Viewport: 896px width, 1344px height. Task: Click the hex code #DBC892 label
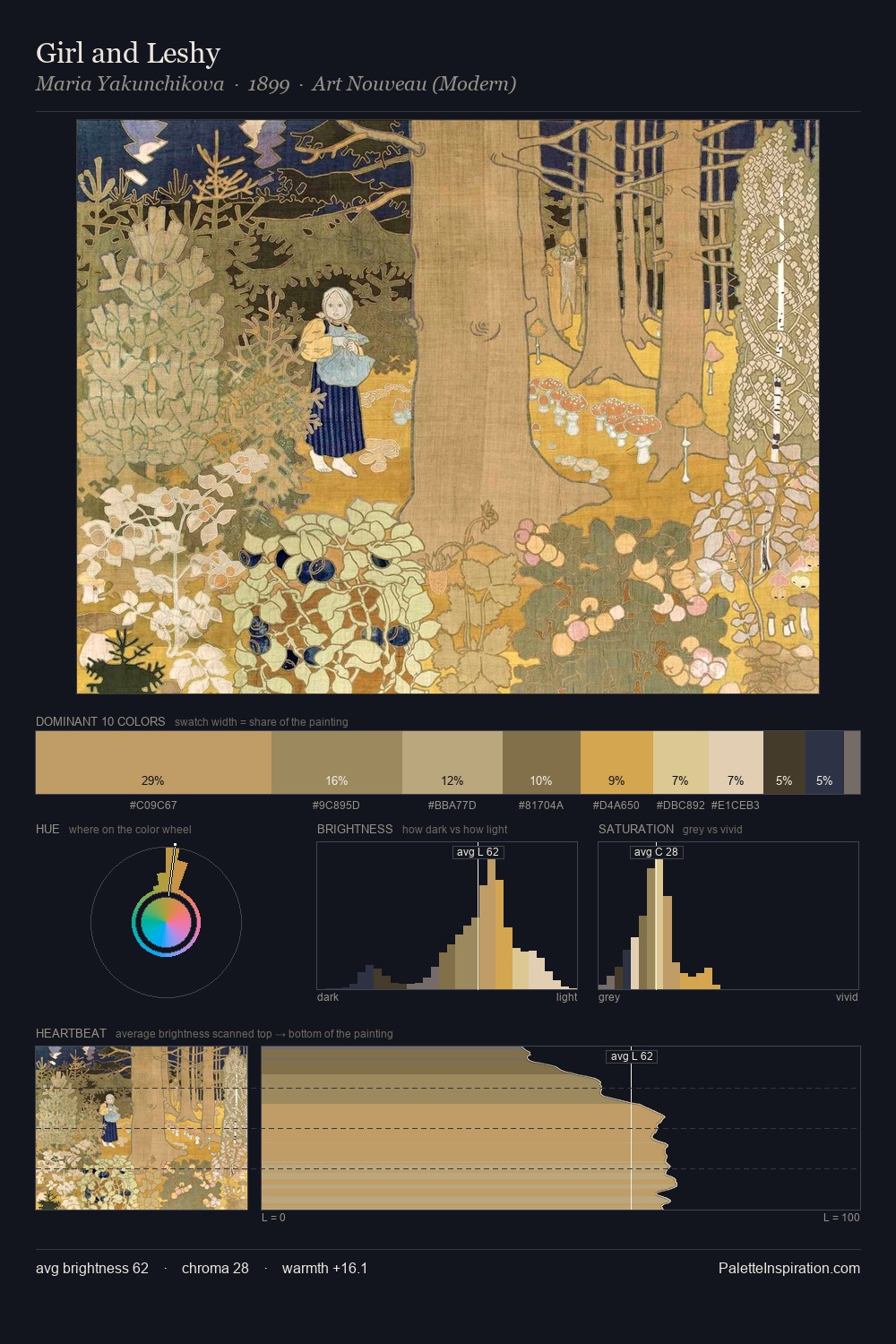click(681, 806)
